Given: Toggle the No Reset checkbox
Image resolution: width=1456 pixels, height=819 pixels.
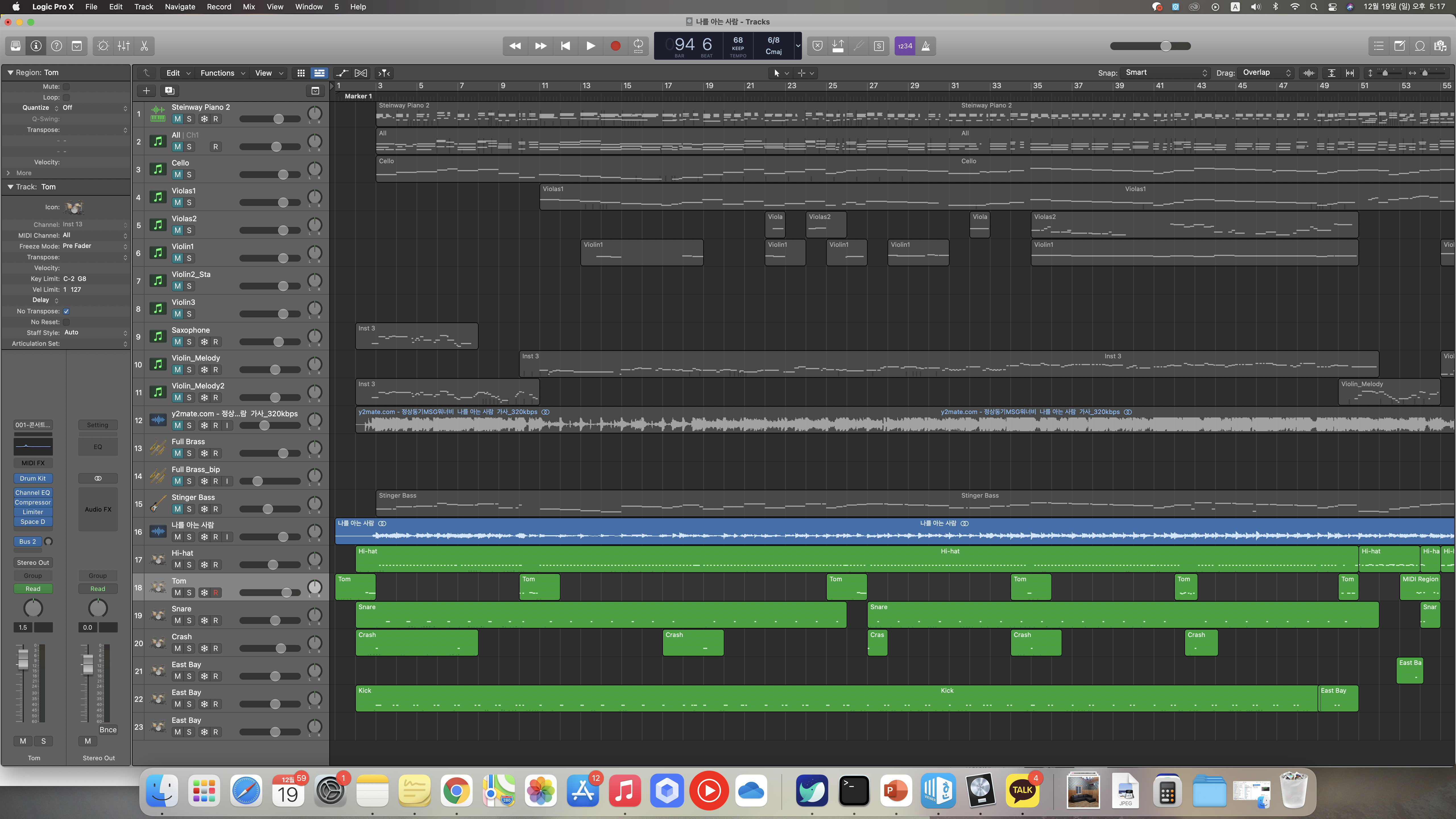Looking at the screenshot, I should [66, 322].
